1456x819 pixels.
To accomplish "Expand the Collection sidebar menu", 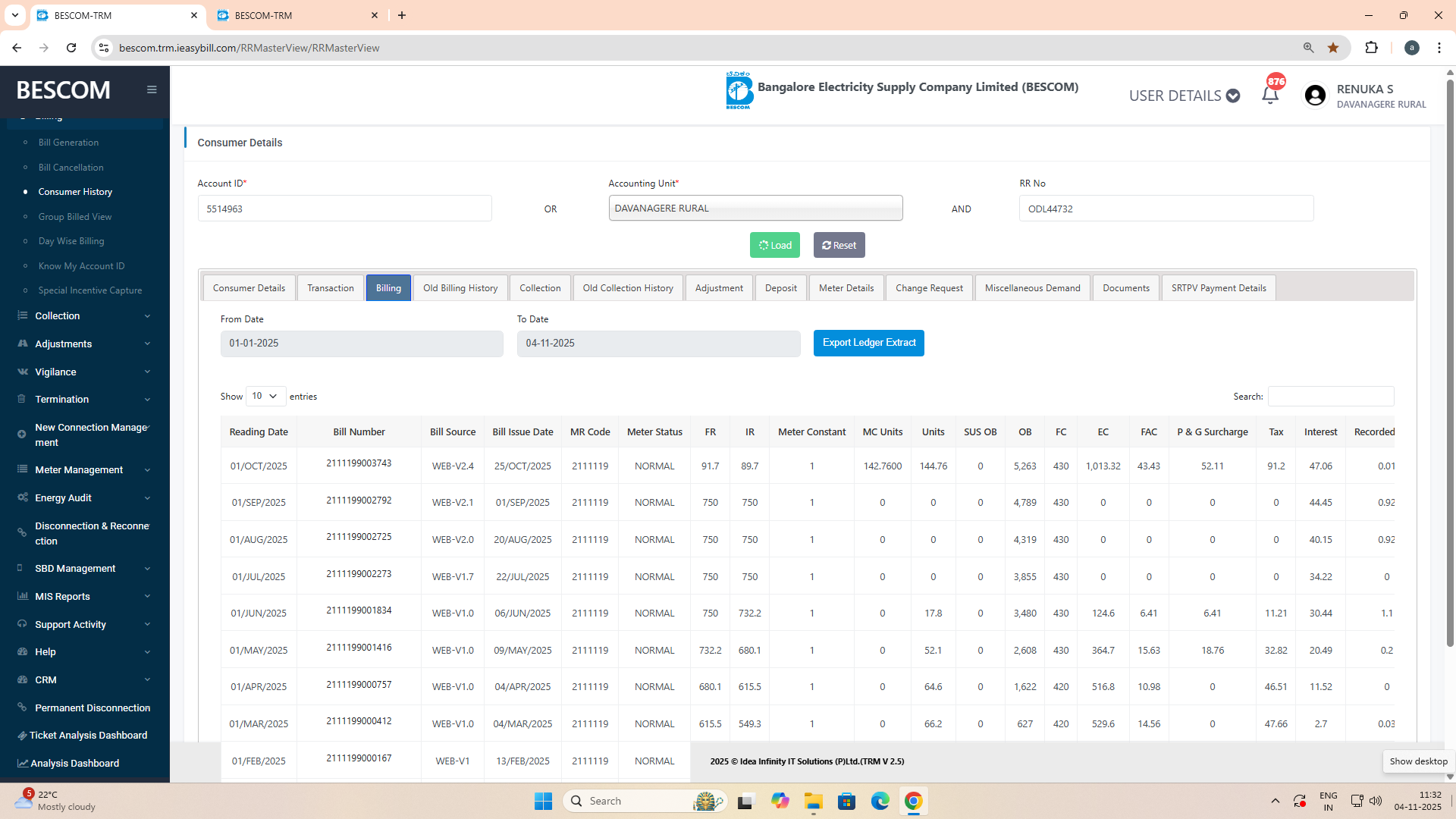I will click(85, 316).
